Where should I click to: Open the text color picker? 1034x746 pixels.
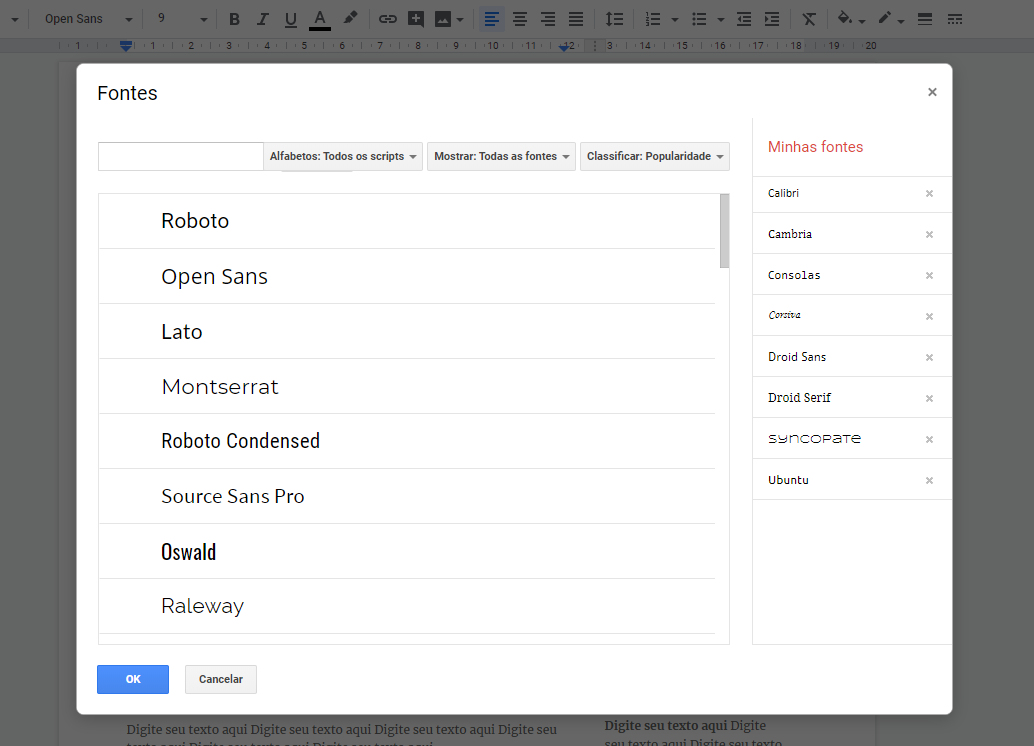tap(319, 18)
